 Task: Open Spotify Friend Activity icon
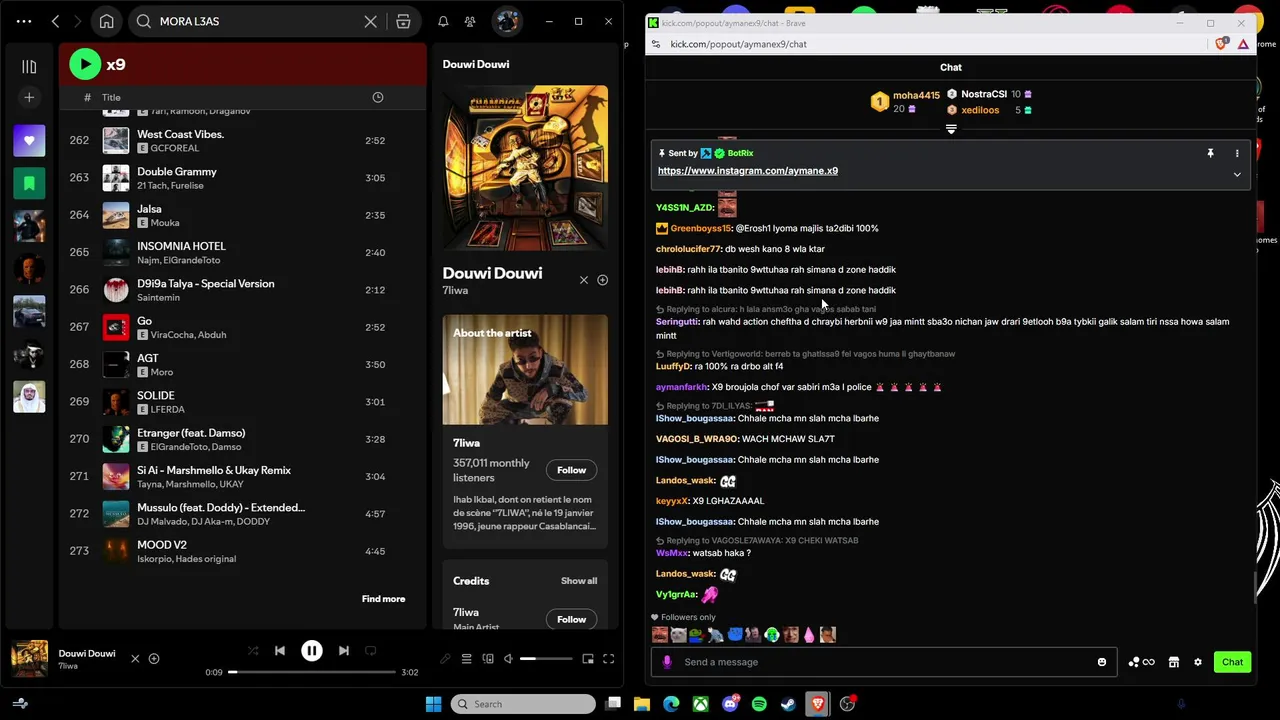[x=470, y=21]
